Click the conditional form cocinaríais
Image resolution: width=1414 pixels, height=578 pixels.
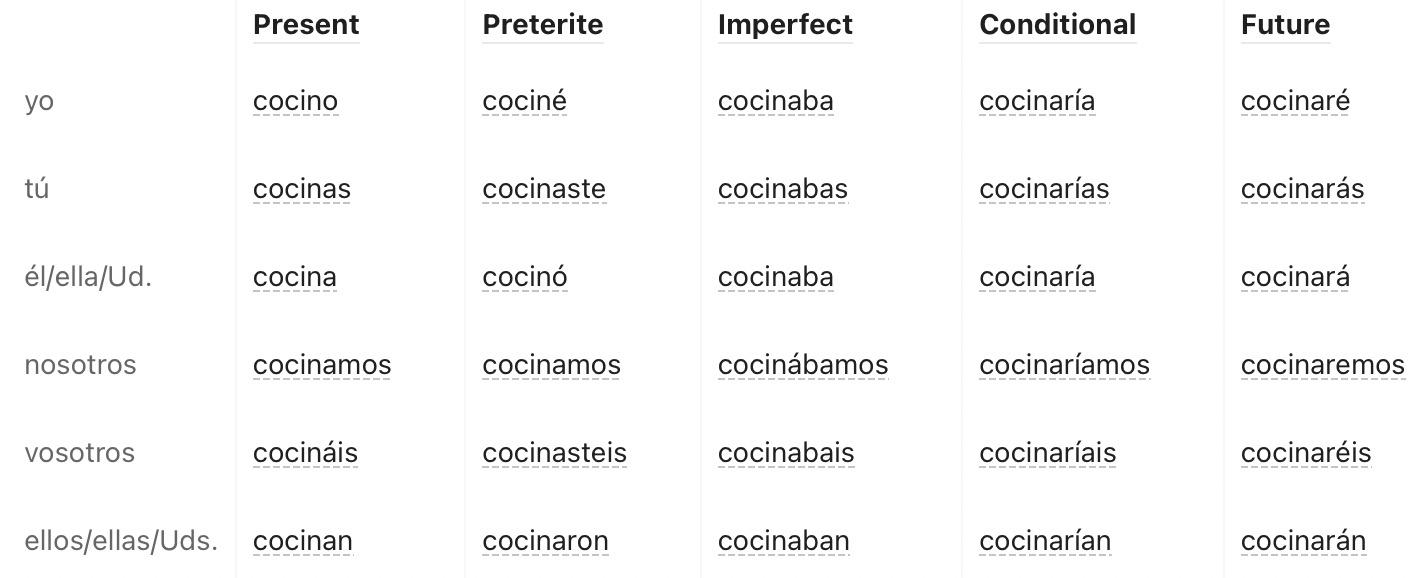click(1048, 454)
